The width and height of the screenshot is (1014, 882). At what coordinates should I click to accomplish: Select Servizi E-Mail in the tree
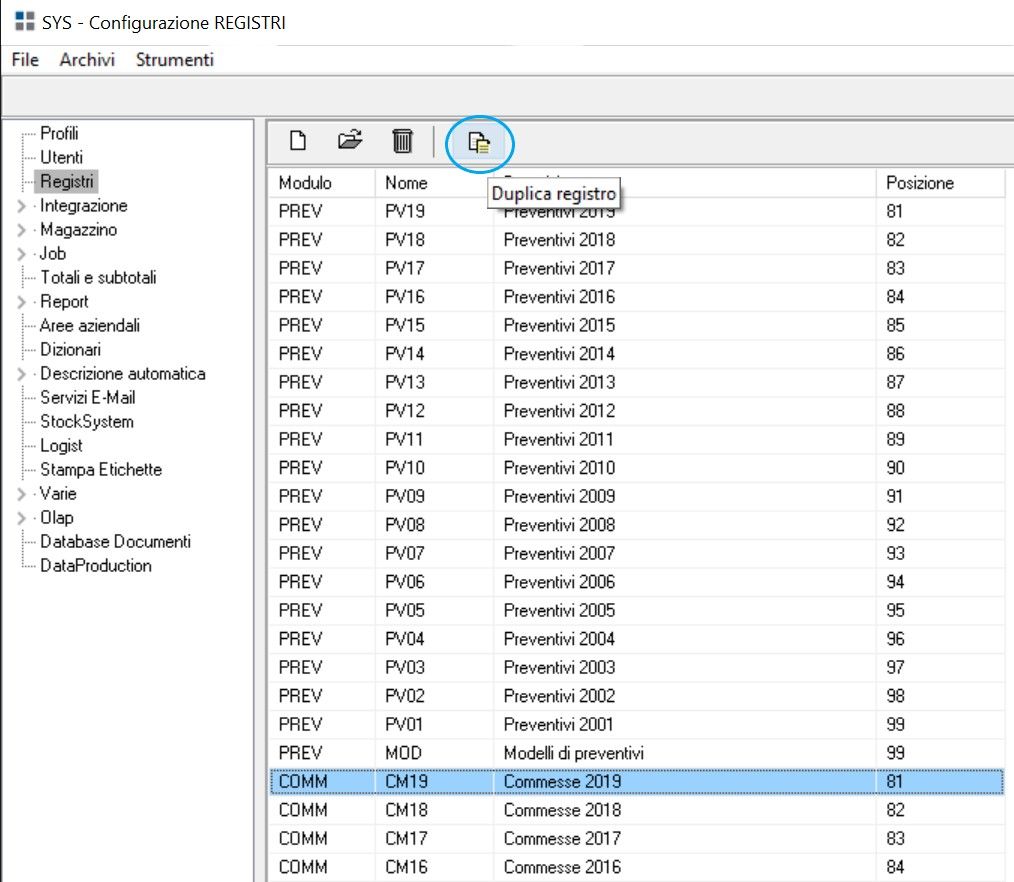tap(88, 397)
